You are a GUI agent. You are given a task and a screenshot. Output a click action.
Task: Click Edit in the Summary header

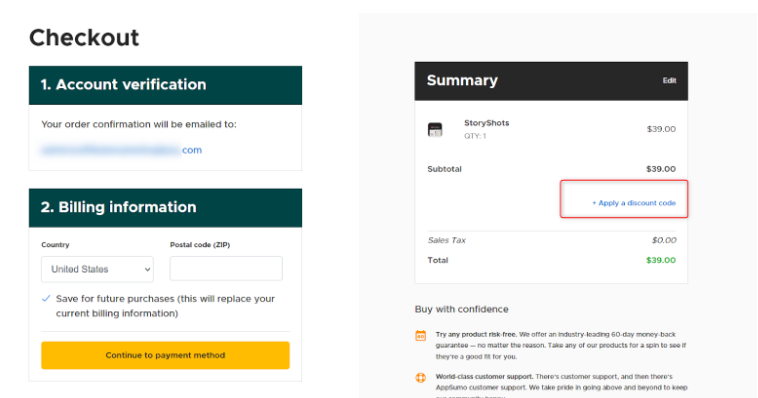point(670,81)
